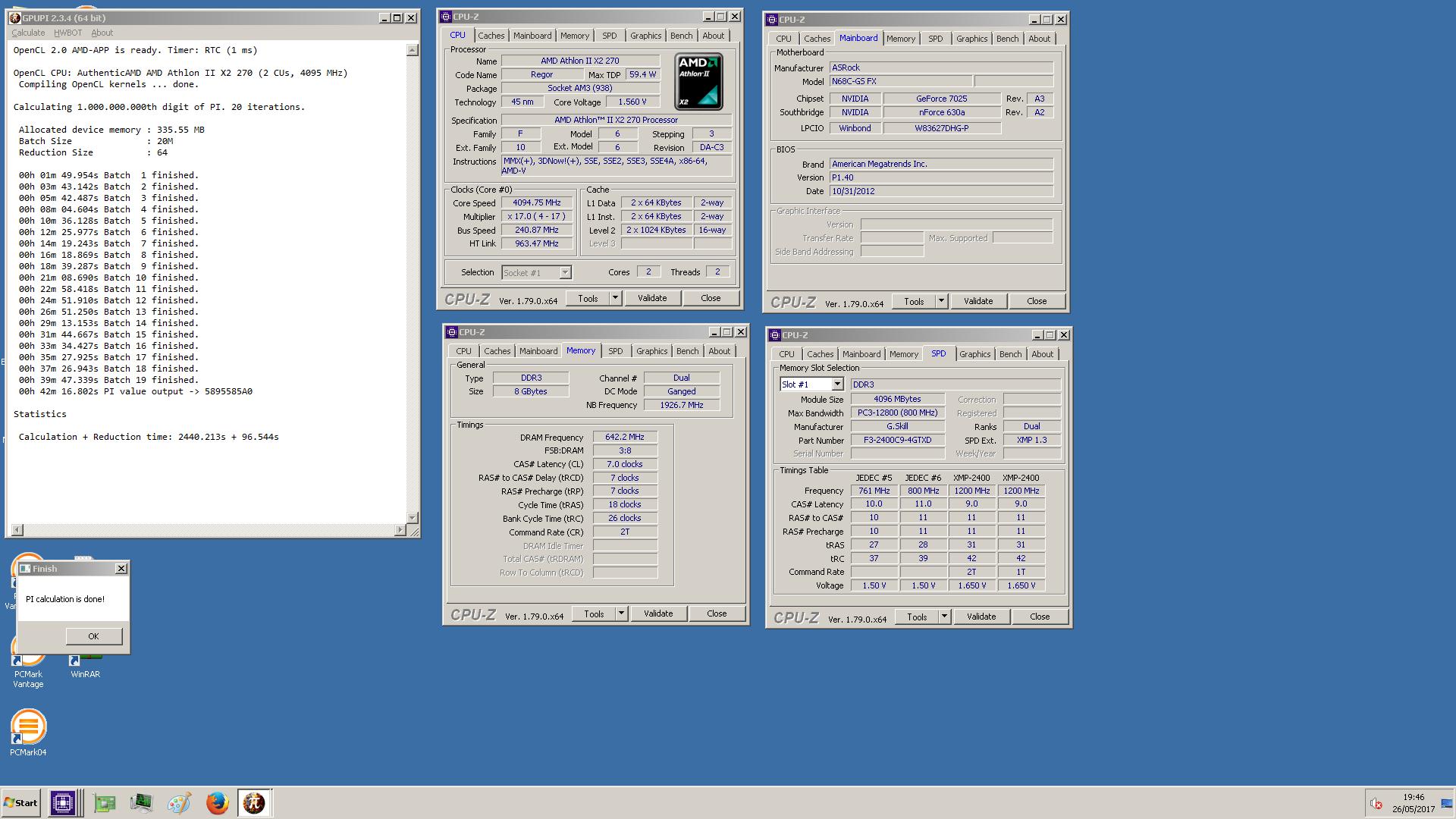This screenshot has width=1456, height=819.
Task: Click the title icon of the CPU-Z Memory window
Action: pyautogui.click(x=452, y=332)
